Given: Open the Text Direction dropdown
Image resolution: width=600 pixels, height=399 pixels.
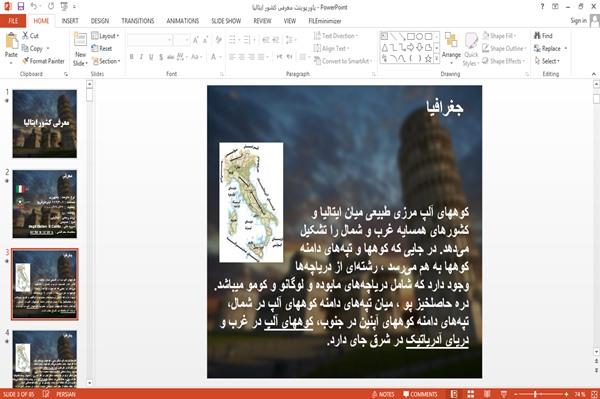Looking at the screenshot, I should pos(336,36).
